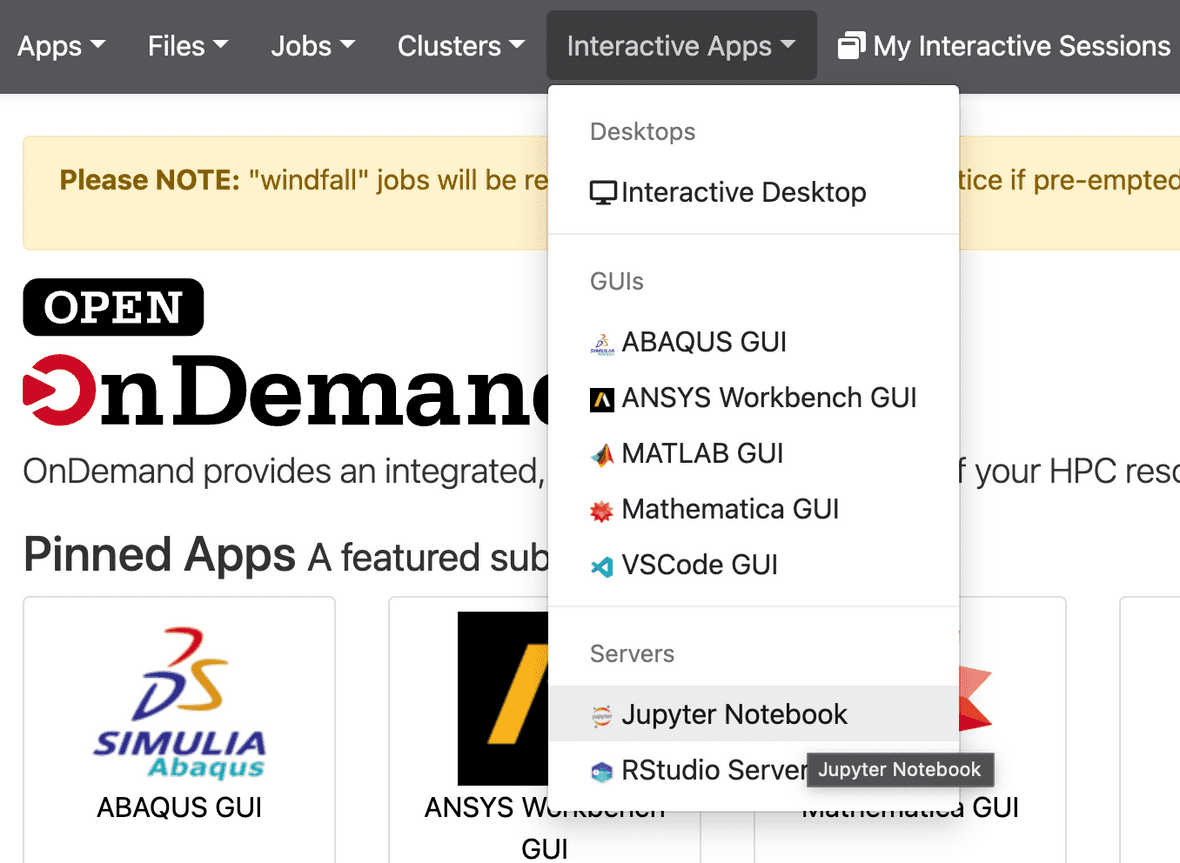Expand the Jobs dropdown menu
This screenshot has height=863, width=1180.
[313, 46]
